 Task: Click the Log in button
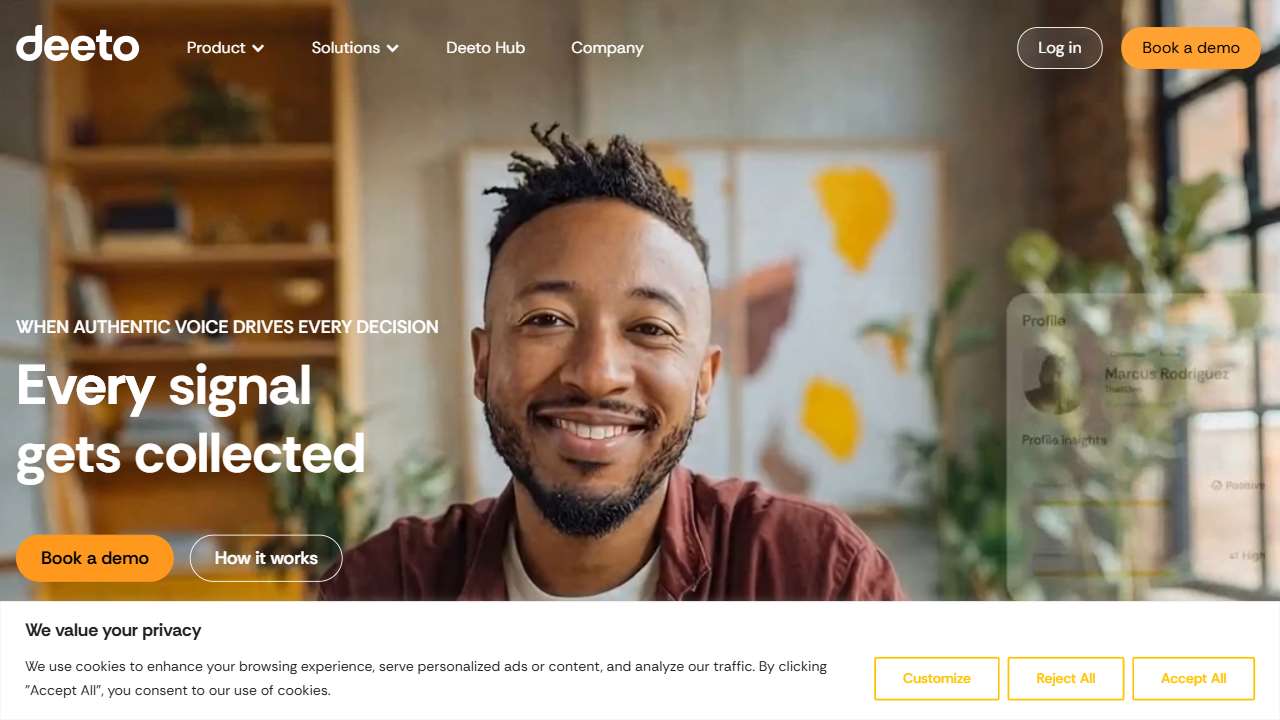pos(1060,48)
